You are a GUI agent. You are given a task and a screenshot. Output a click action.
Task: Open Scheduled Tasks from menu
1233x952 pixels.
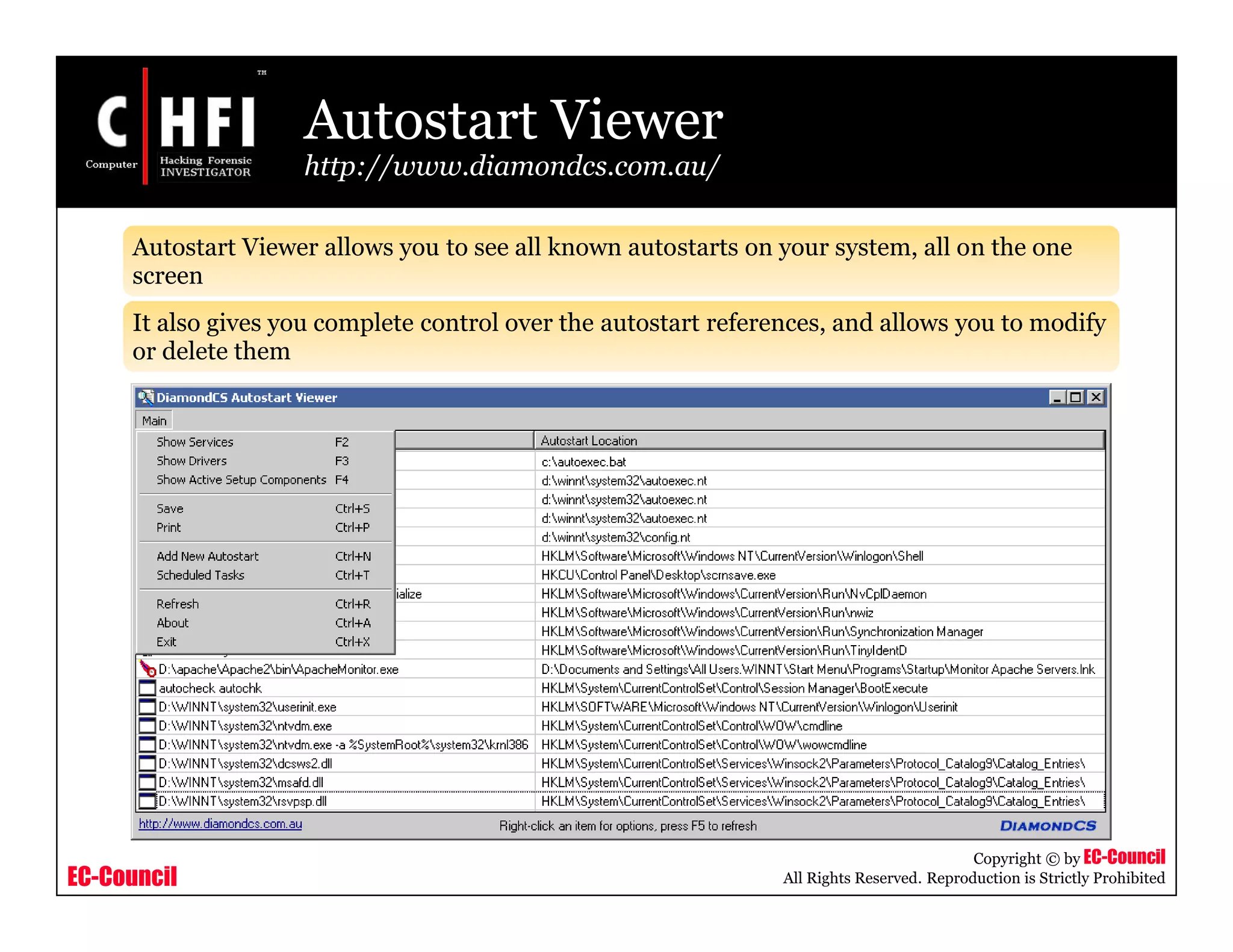(266, 575)
